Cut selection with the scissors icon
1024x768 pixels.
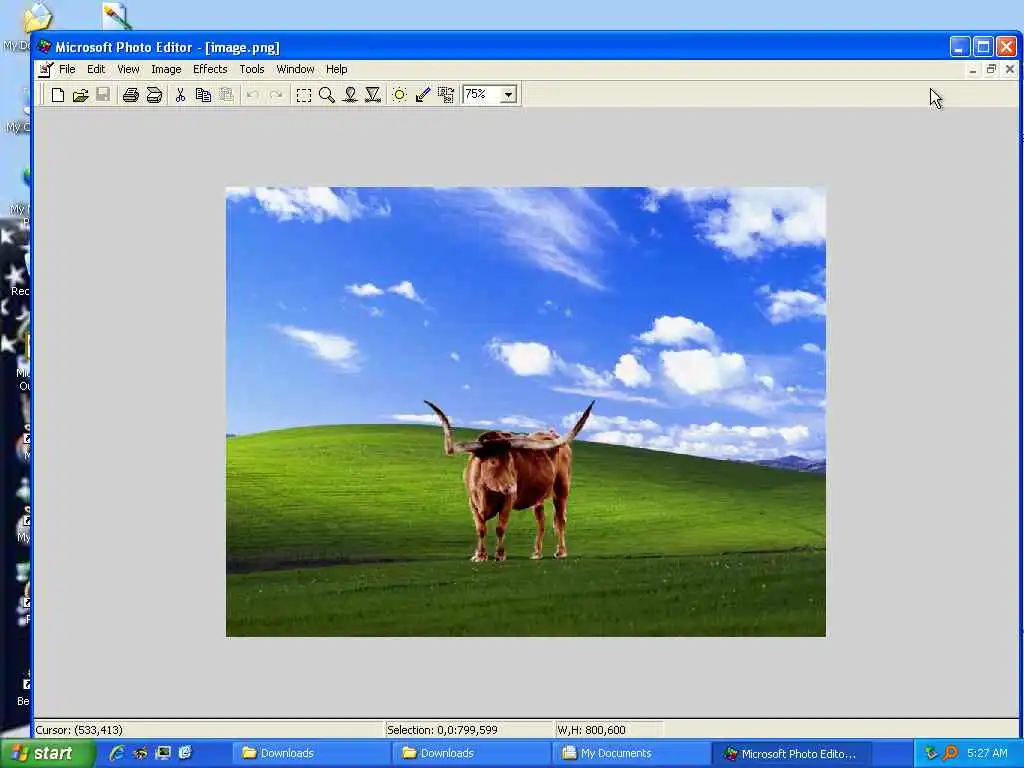click(180, 95)
